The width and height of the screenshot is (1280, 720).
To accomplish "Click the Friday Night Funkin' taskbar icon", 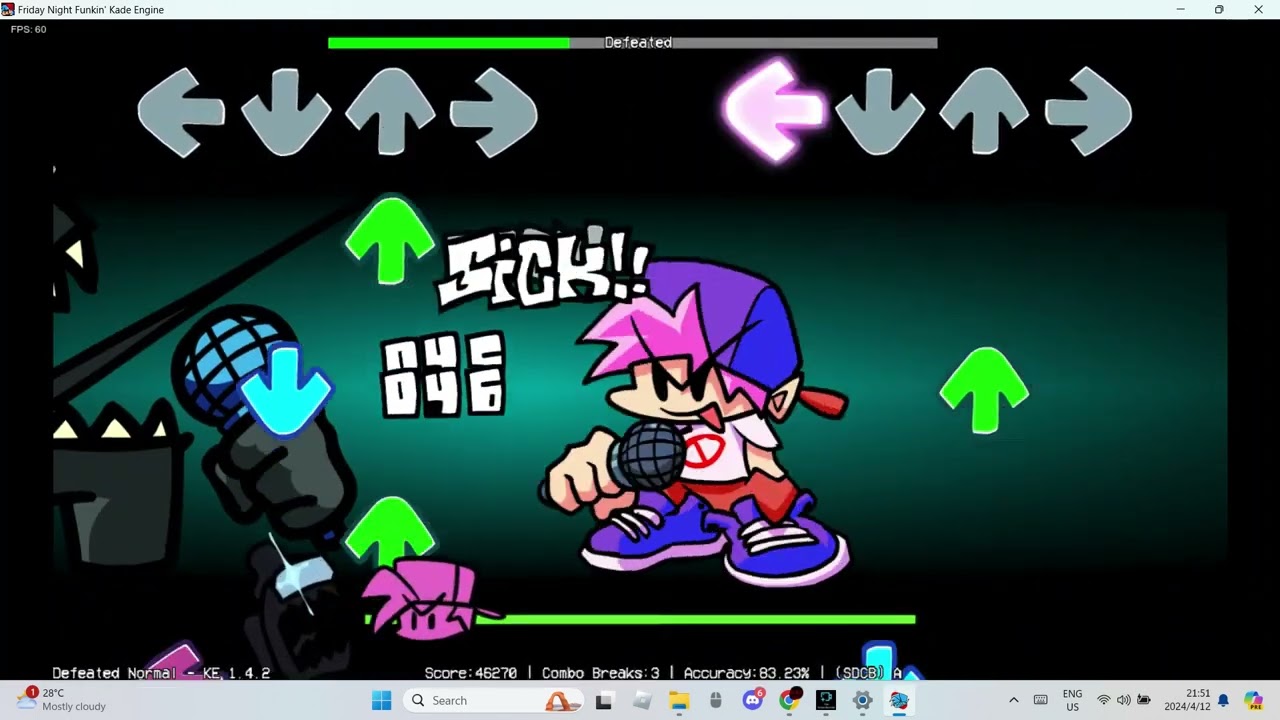I will [899, 700].
